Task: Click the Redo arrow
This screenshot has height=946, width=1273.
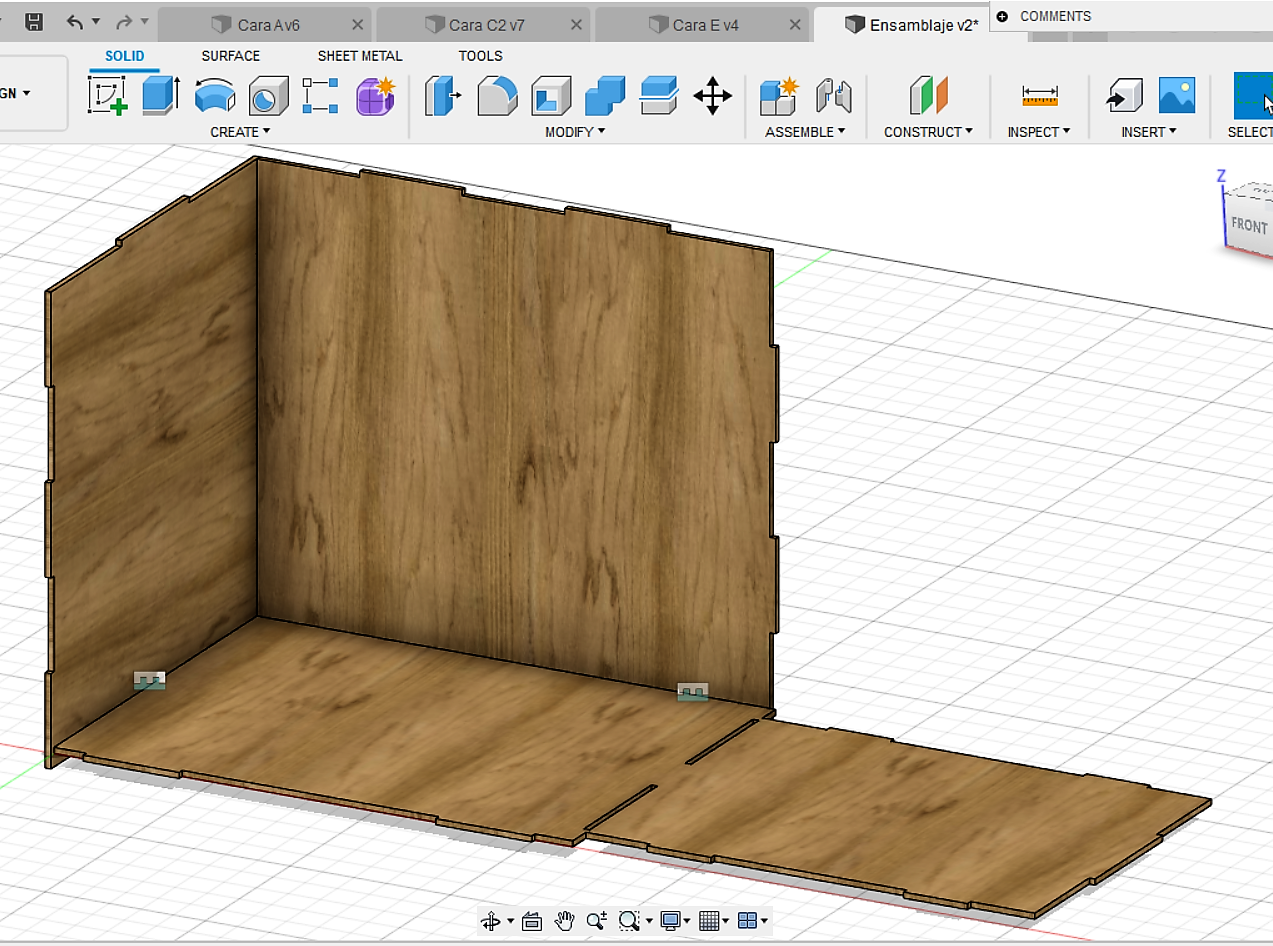Action: pyautogui.click(x=124, y=21)
